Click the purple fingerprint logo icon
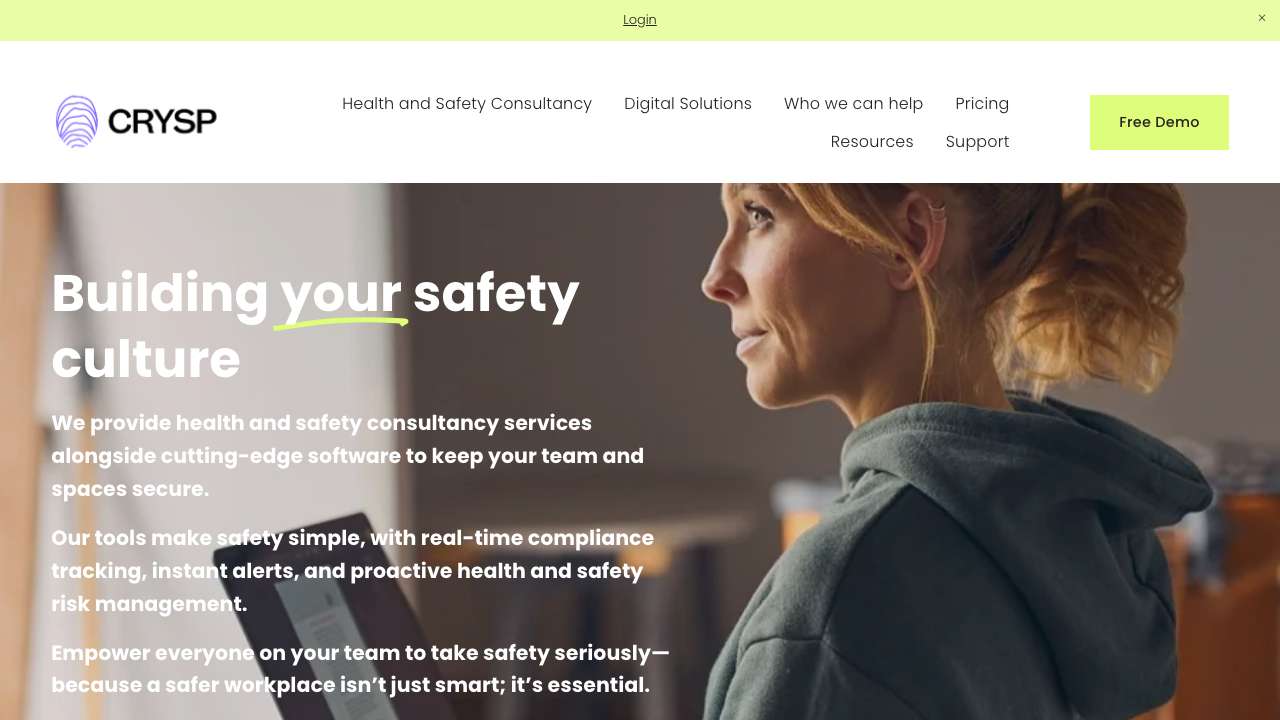1280x720 pixels. (x=77, y=122)
